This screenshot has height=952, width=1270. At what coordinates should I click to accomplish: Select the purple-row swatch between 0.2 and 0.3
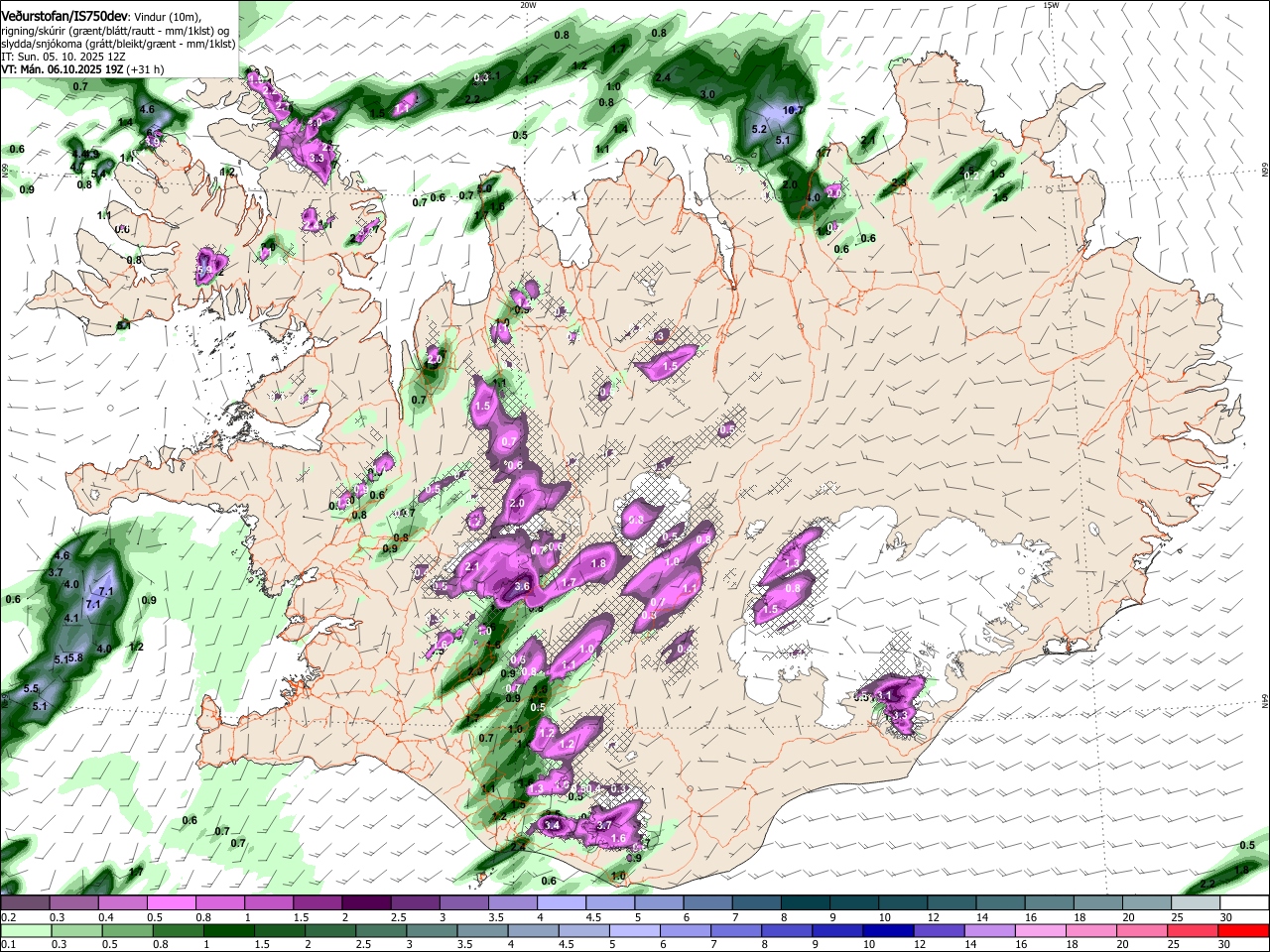tap(25, 903)
